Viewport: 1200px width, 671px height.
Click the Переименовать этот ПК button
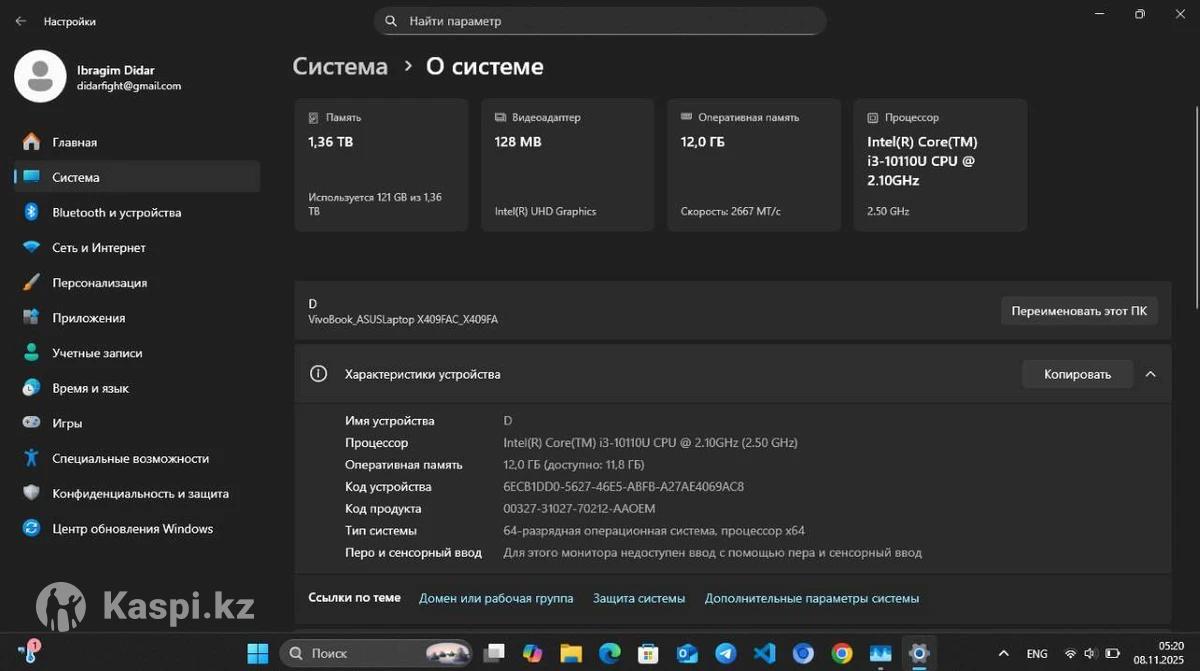[x=1079, y=311]
